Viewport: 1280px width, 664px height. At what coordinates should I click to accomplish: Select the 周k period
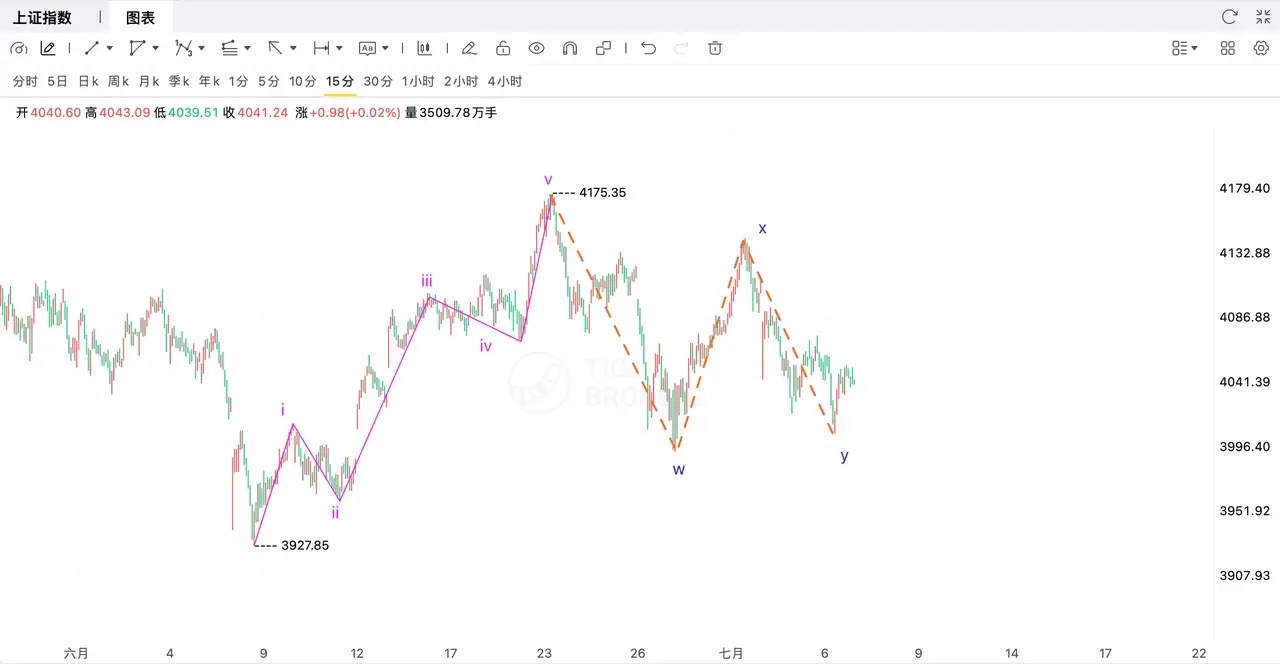click(118, 81)
